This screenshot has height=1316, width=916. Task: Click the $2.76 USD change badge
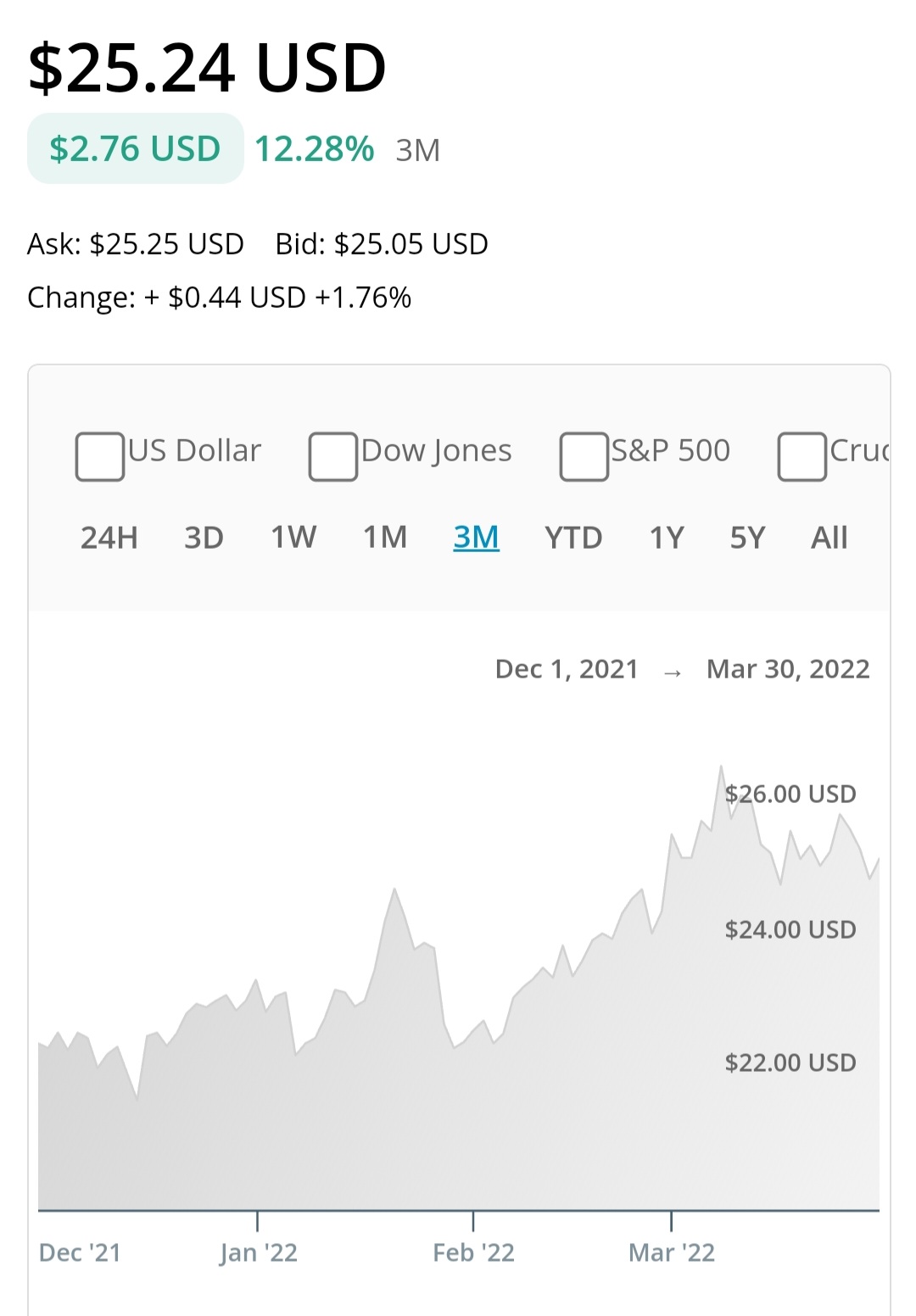136,148
